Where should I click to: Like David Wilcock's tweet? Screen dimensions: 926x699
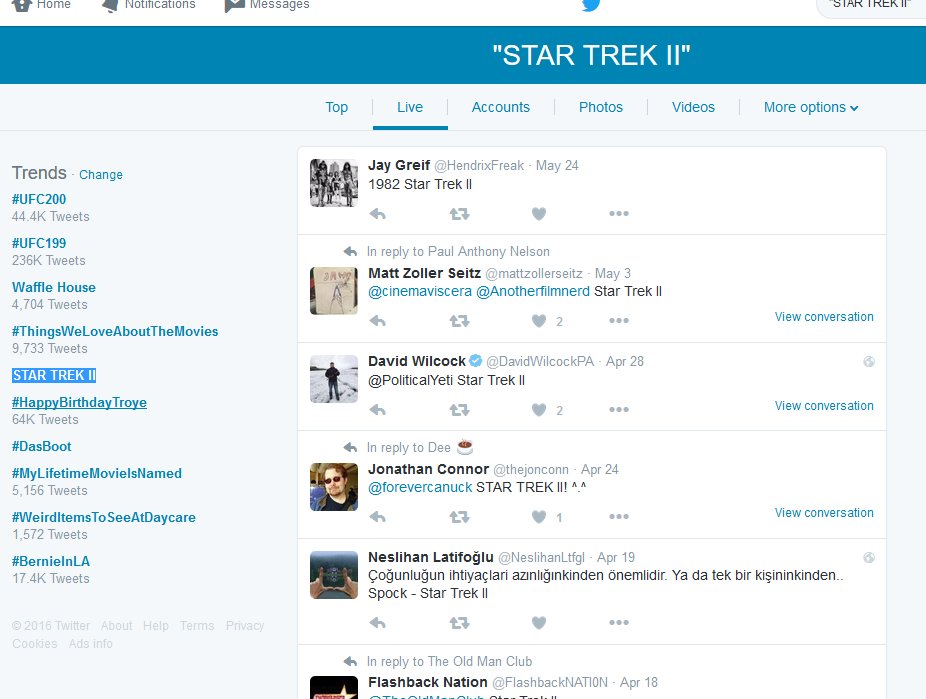coord(539,410)
